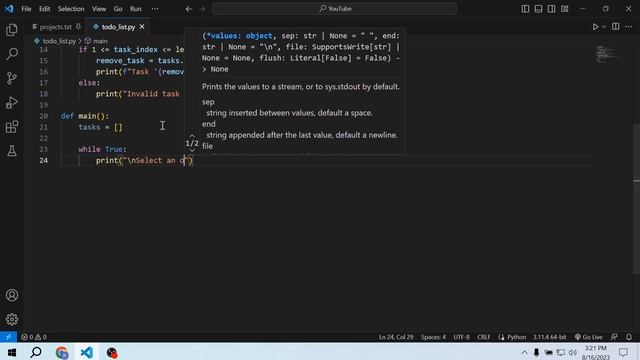The image size is (640, 360).
Task: Go back with the navigation arrow
Action: coord(189,9)
